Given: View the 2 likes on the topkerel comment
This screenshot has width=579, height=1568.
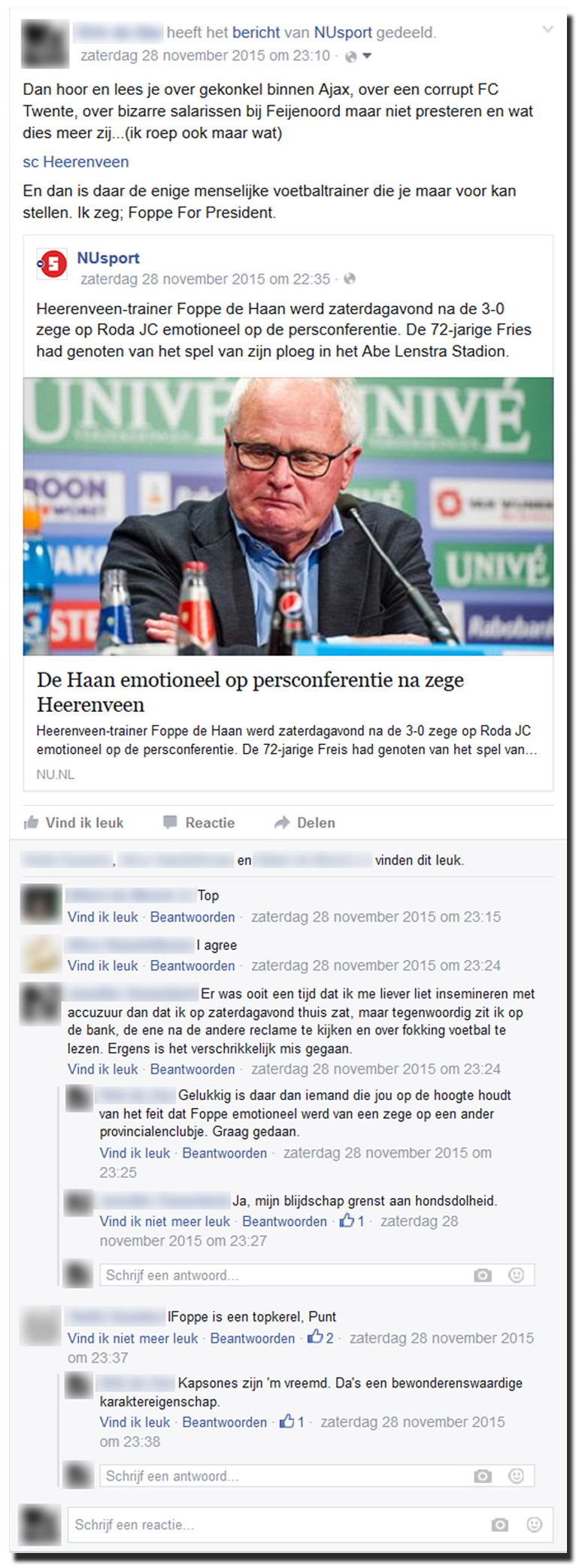Looking at the screenshot, I should [320, 1337].
